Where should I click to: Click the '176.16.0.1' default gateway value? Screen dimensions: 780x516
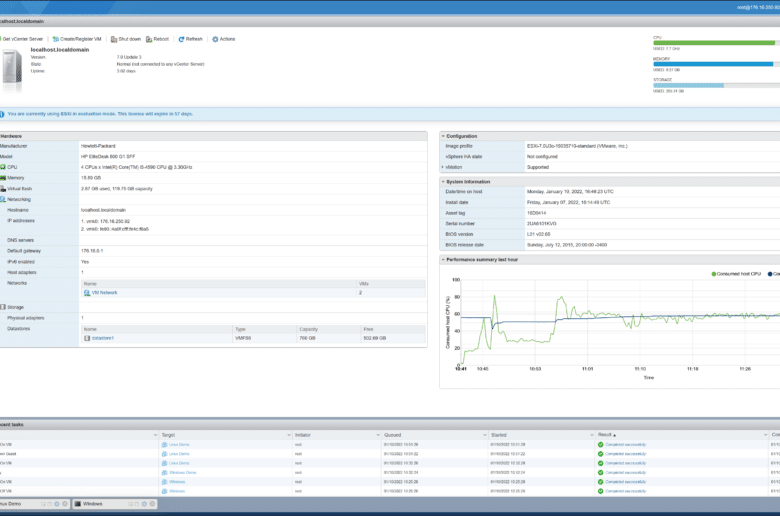(92, 251)
